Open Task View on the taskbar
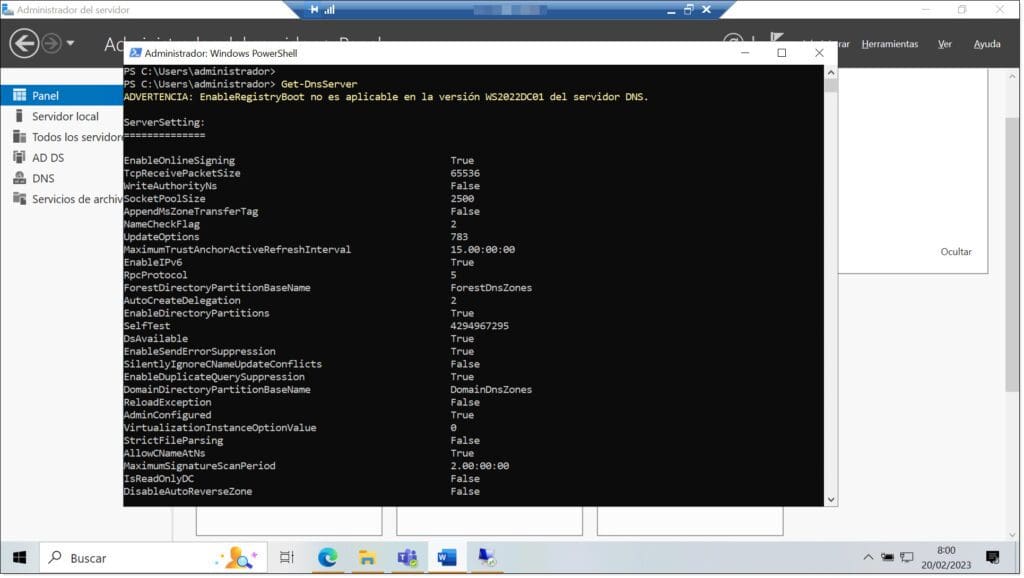This screenshot has width=1024, height=578. [287, 557]
